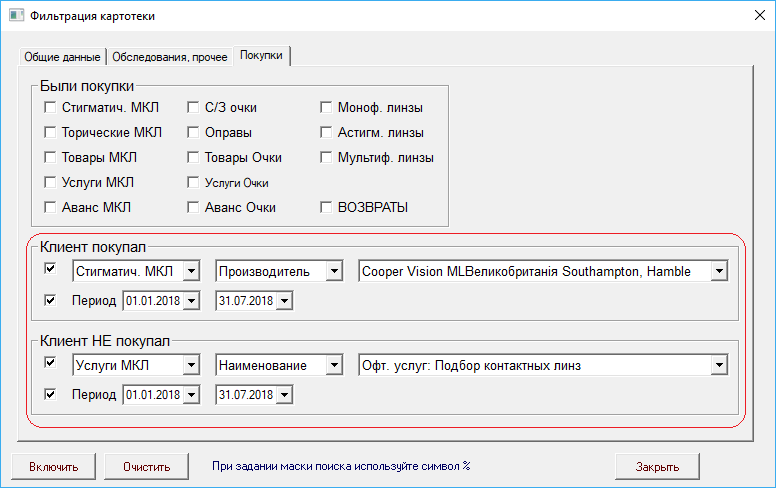This screenshot has height=489, width=777.
Task: Enable the Стигматич. МКЛ checkbox
Action: click(50, 107)
